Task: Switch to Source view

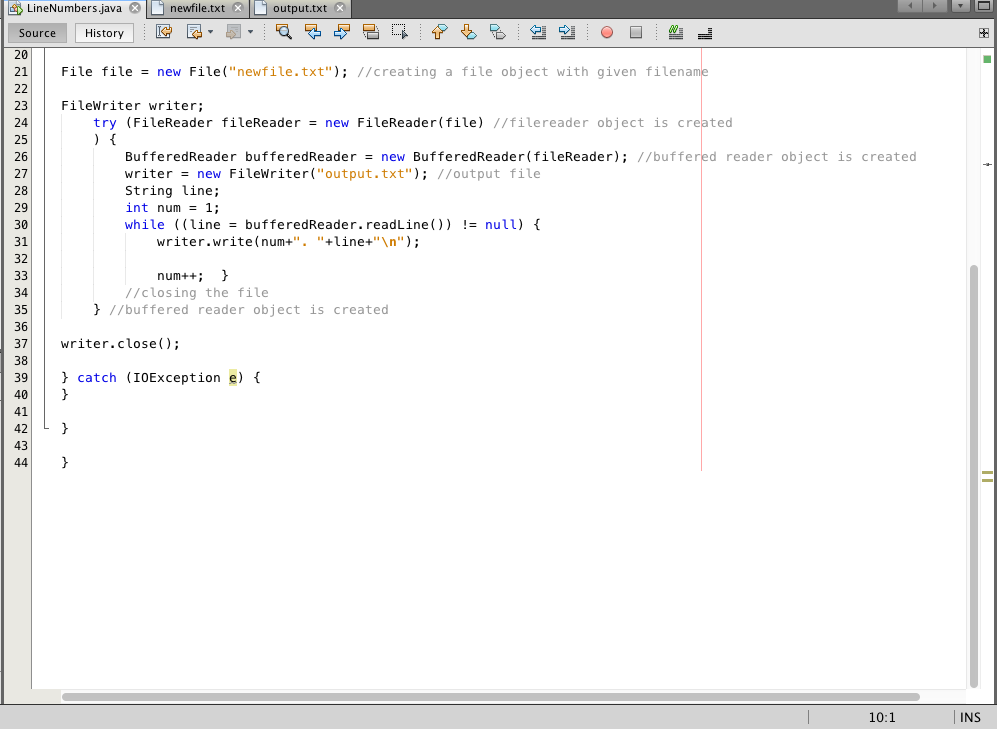Action: pyautogui.click(x=37, y=33)
